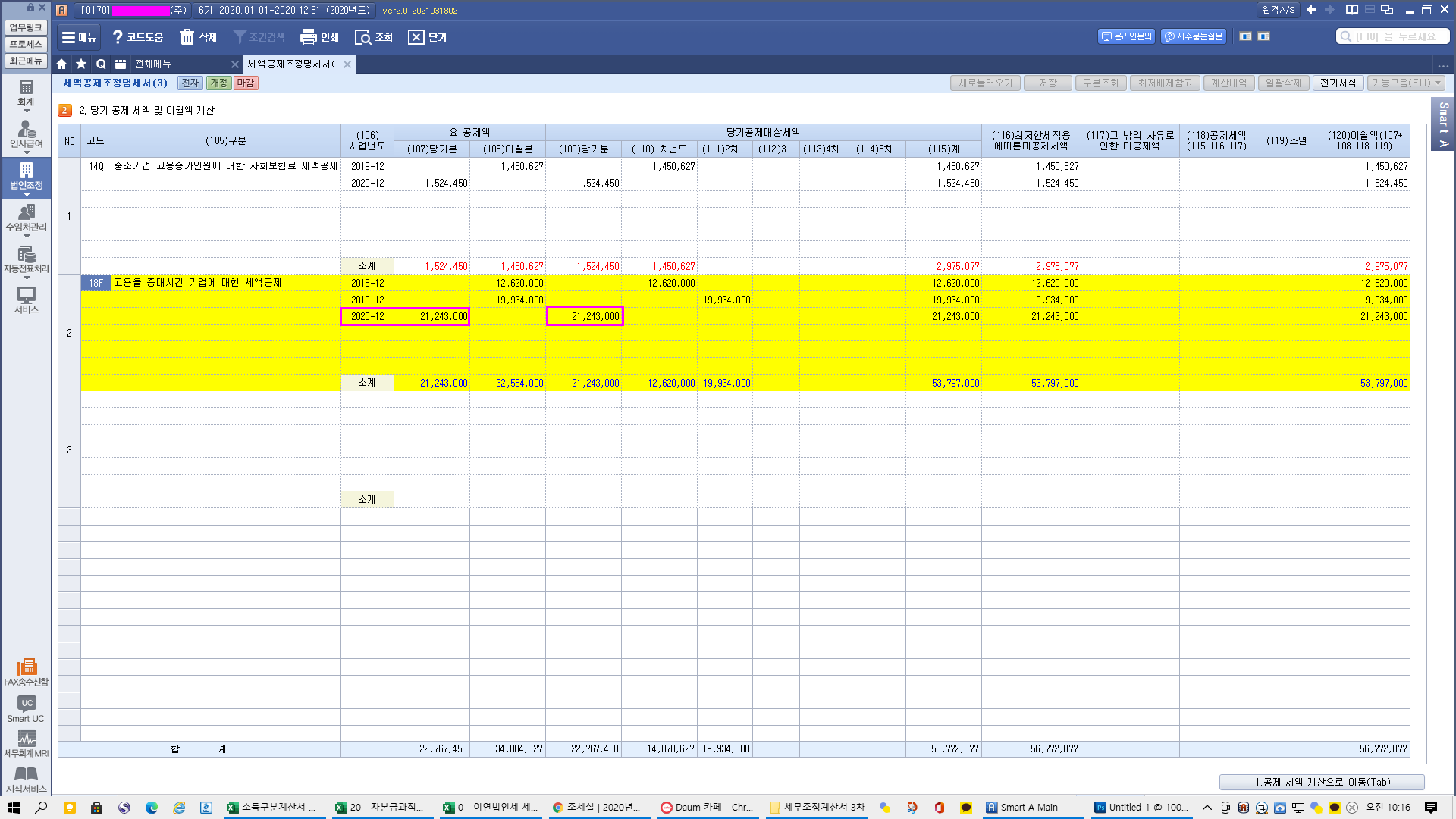
Task: Click the 조회 search document icon
Action: [x=363, y=37]
